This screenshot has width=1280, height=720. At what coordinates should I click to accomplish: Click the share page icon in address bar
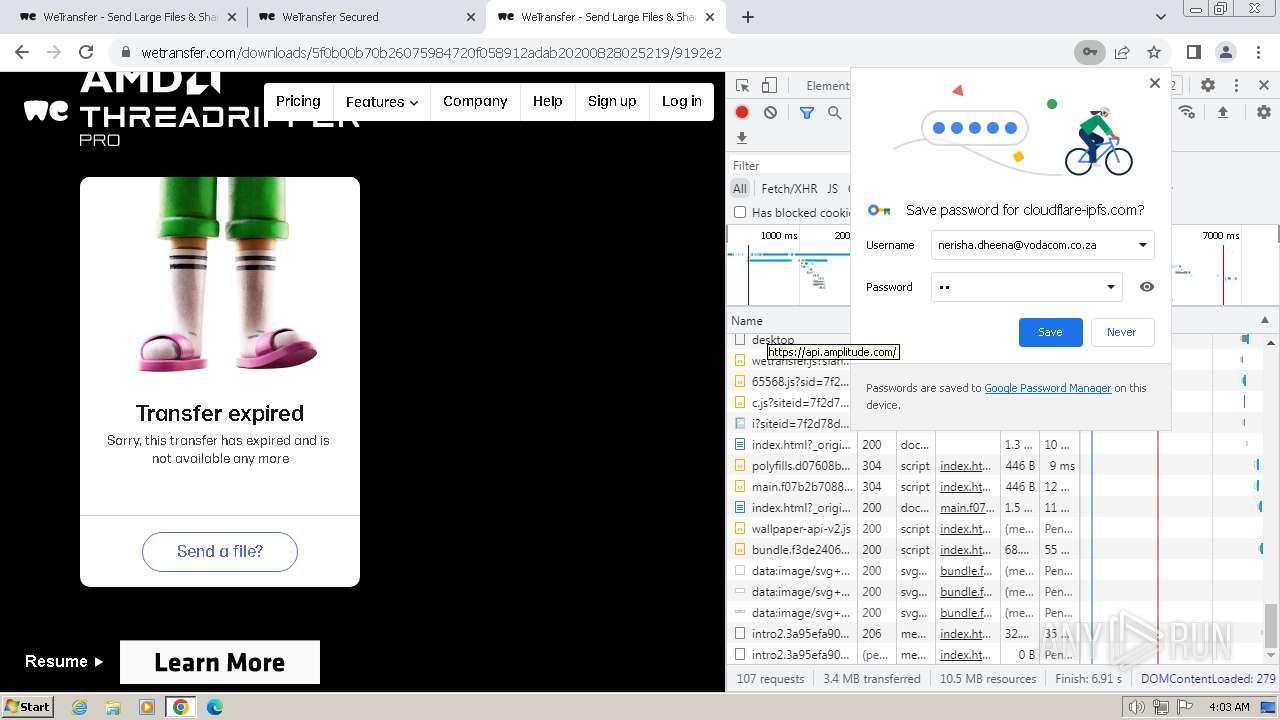coord(1122,52)
